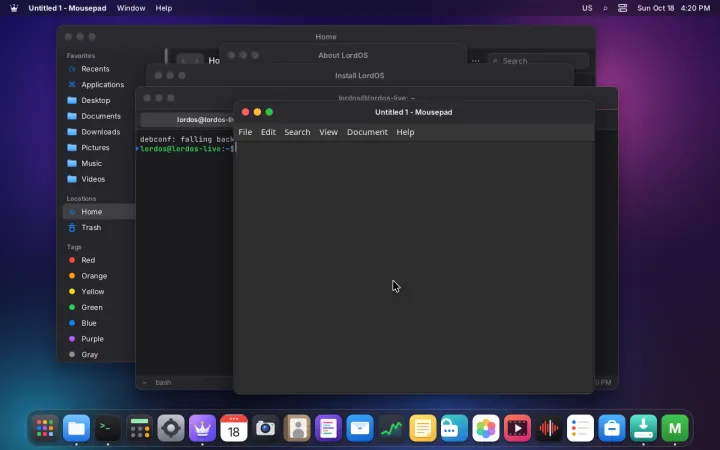Open the calculator from the dock
The image size is (720, 450).
140,428
